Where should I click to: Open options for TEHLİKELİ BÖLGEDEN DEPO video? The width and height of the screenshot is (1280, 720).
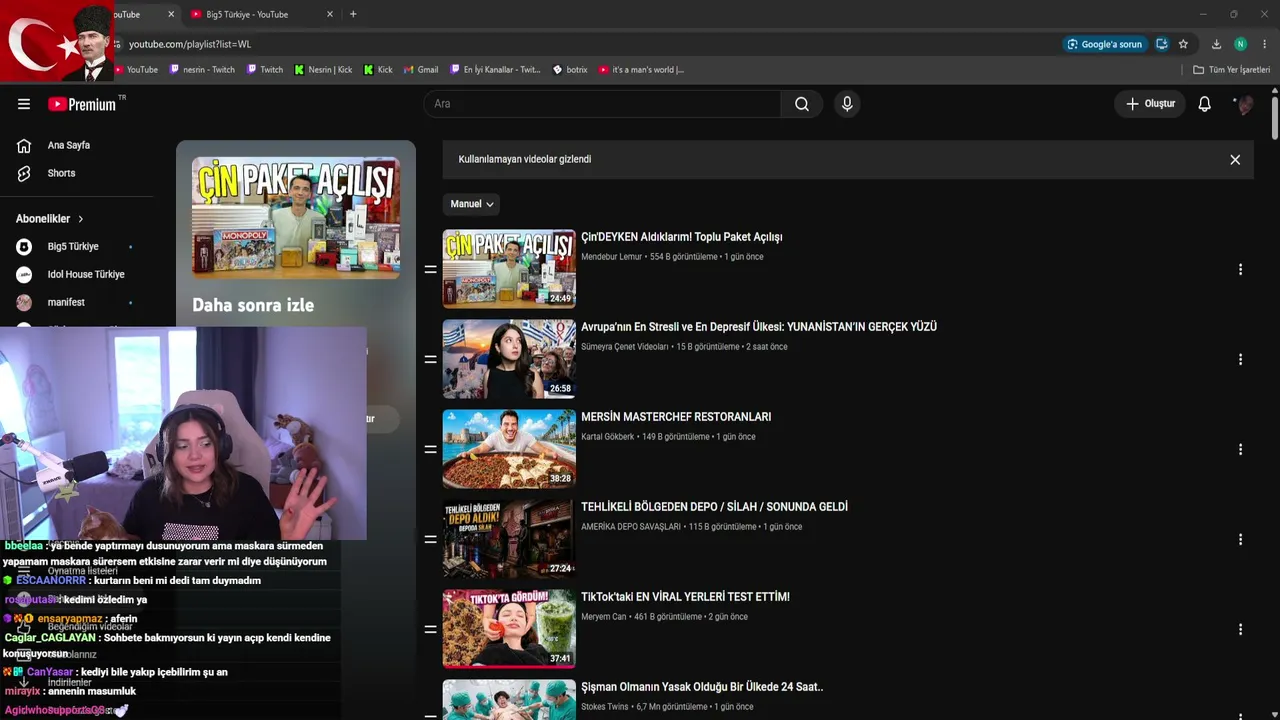pos(1240,539)
